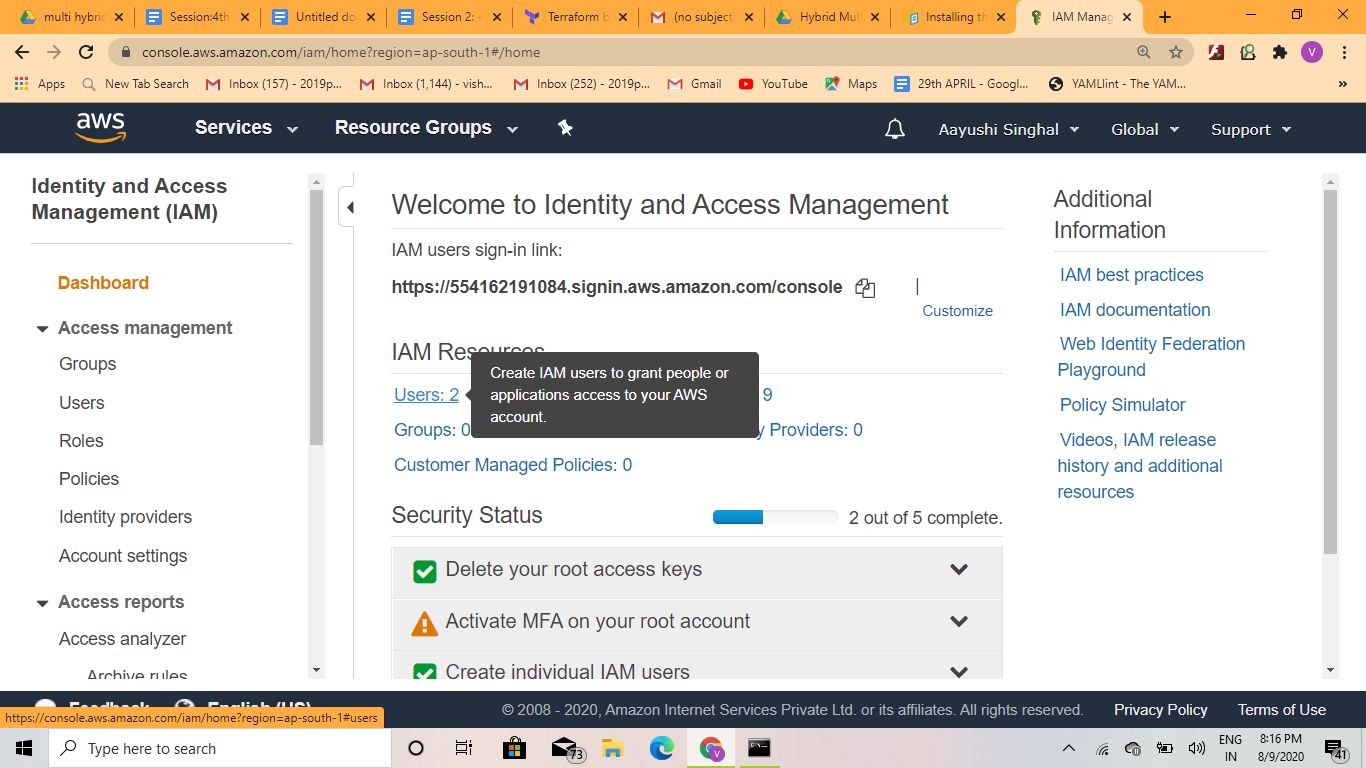
Task: Expand Delete your root access keys section
Action: coord(959,570)
